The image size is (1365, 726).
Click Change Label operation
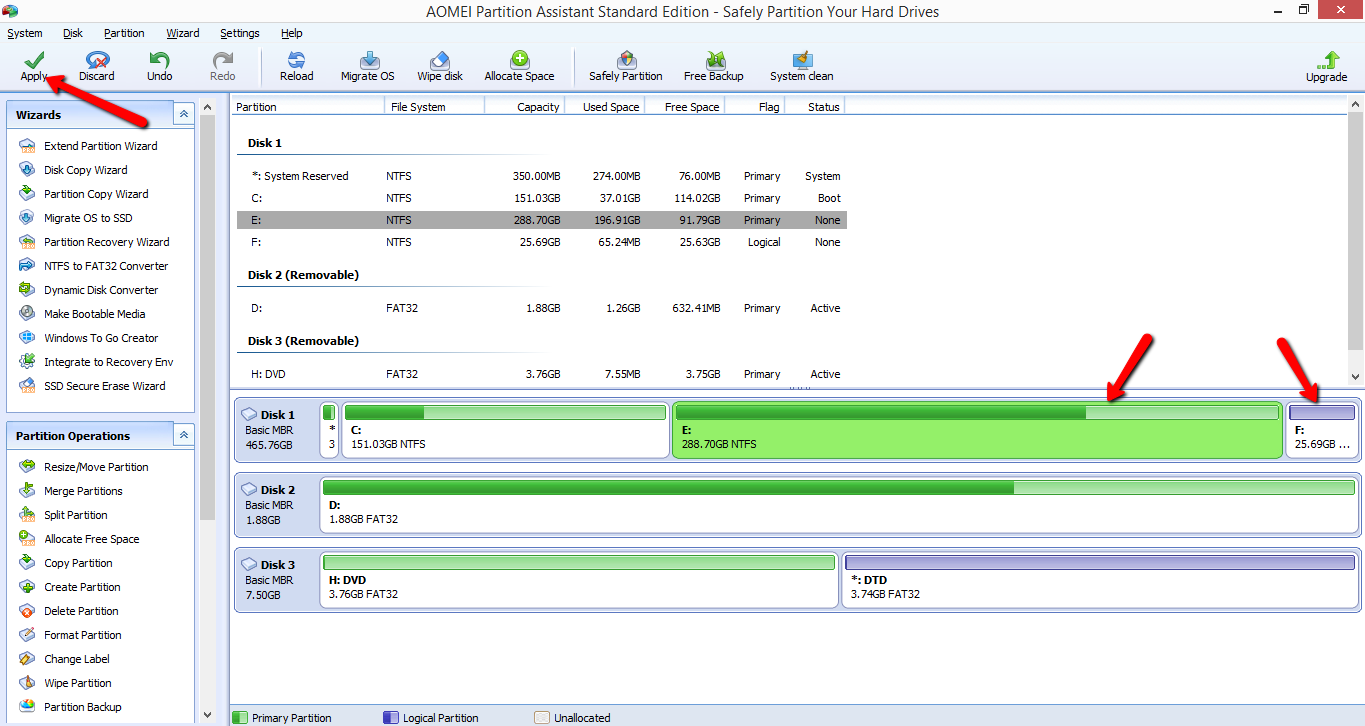click(77, 659)
